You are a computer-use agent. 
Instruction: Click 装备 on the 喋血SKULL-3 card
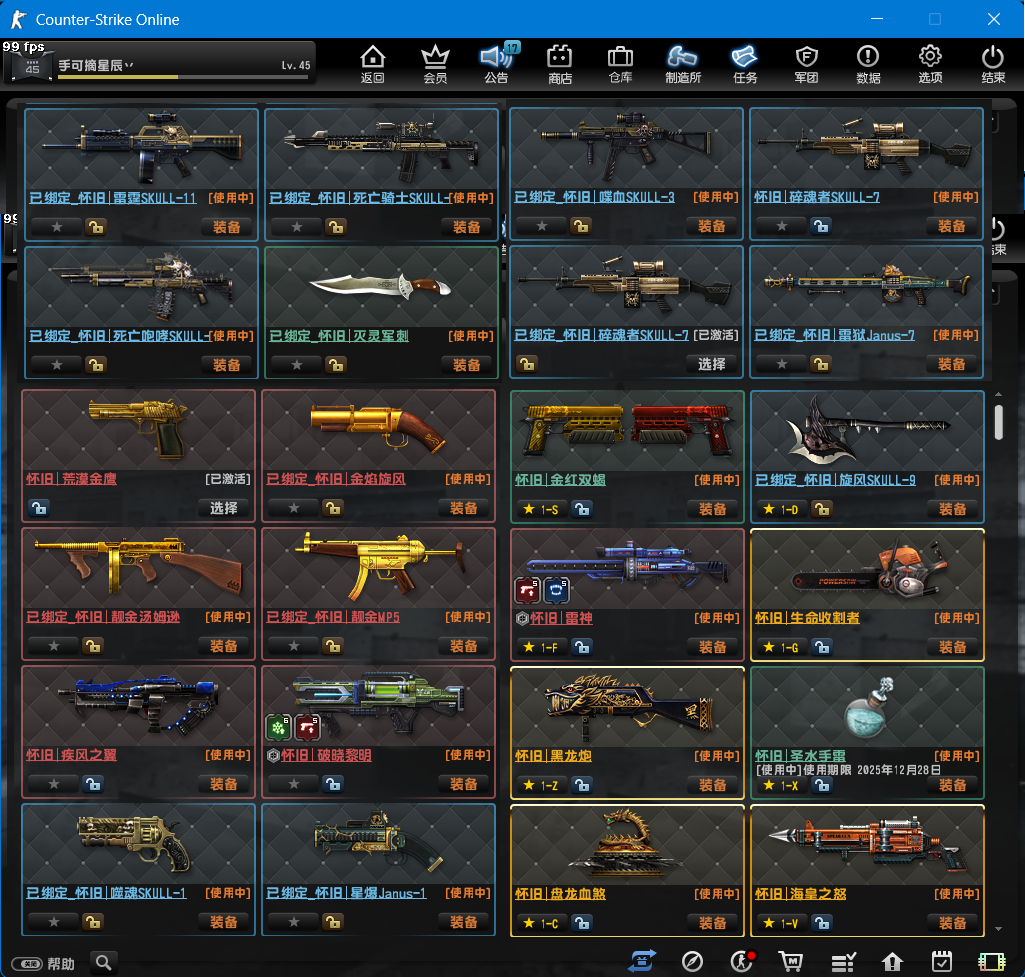(712, 226)
